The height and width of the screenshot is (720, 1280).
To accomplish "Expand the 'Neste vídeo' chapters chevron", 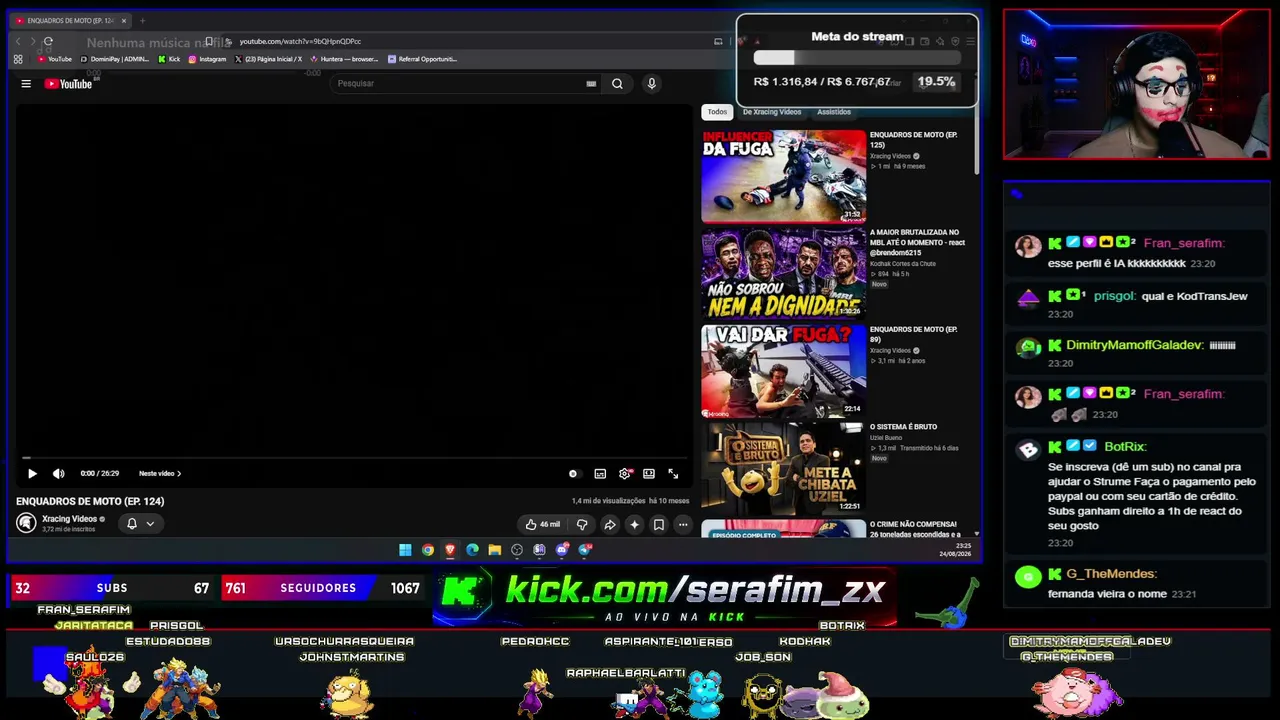I will [178, 474].
